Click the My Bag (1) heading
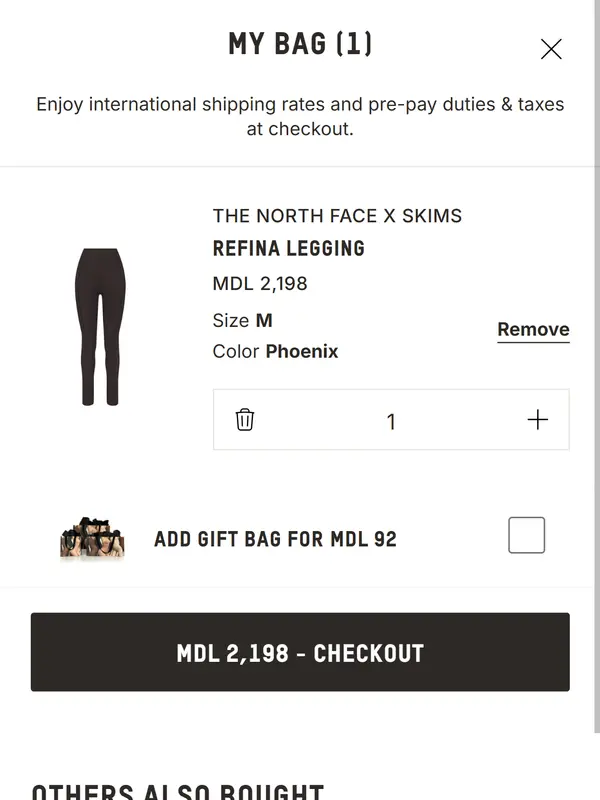The width and height of the screenshot is (600, 800). tap(300, 44)
